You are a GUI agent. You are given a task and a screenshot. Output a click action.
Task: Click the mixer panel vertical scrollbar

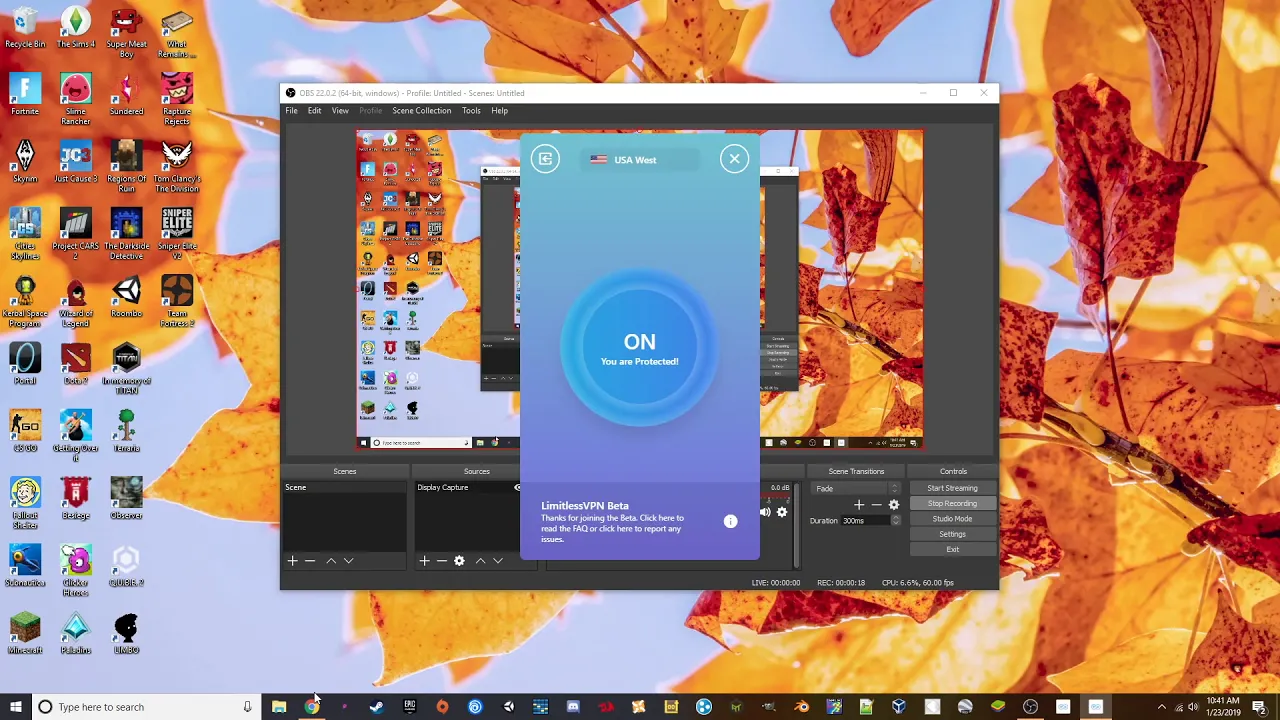pos(796,525)
